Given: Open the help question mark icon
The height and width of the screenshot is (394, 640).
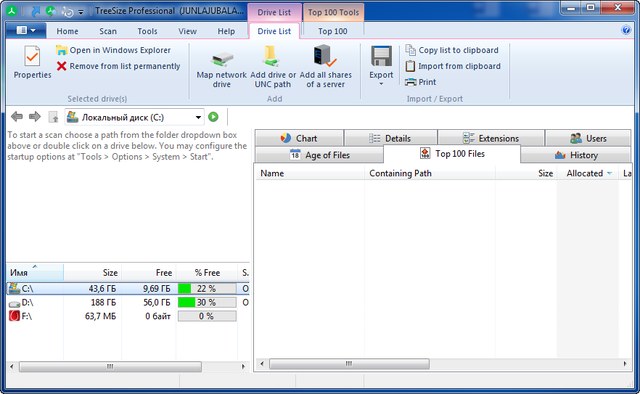Looking at the screenshot, I should 626,30.
